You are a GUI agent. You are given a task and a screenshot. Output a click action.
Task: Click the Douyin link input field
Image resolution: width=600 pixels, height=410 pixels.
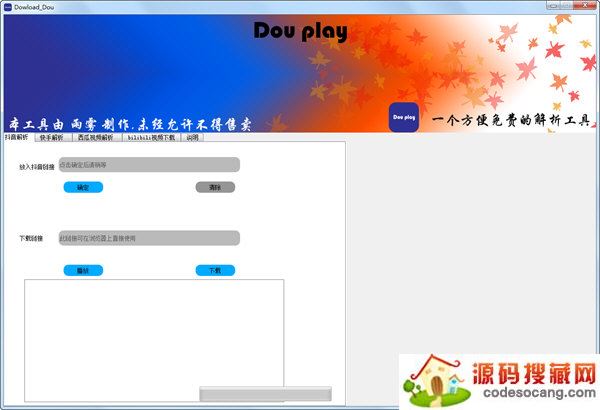148,164
